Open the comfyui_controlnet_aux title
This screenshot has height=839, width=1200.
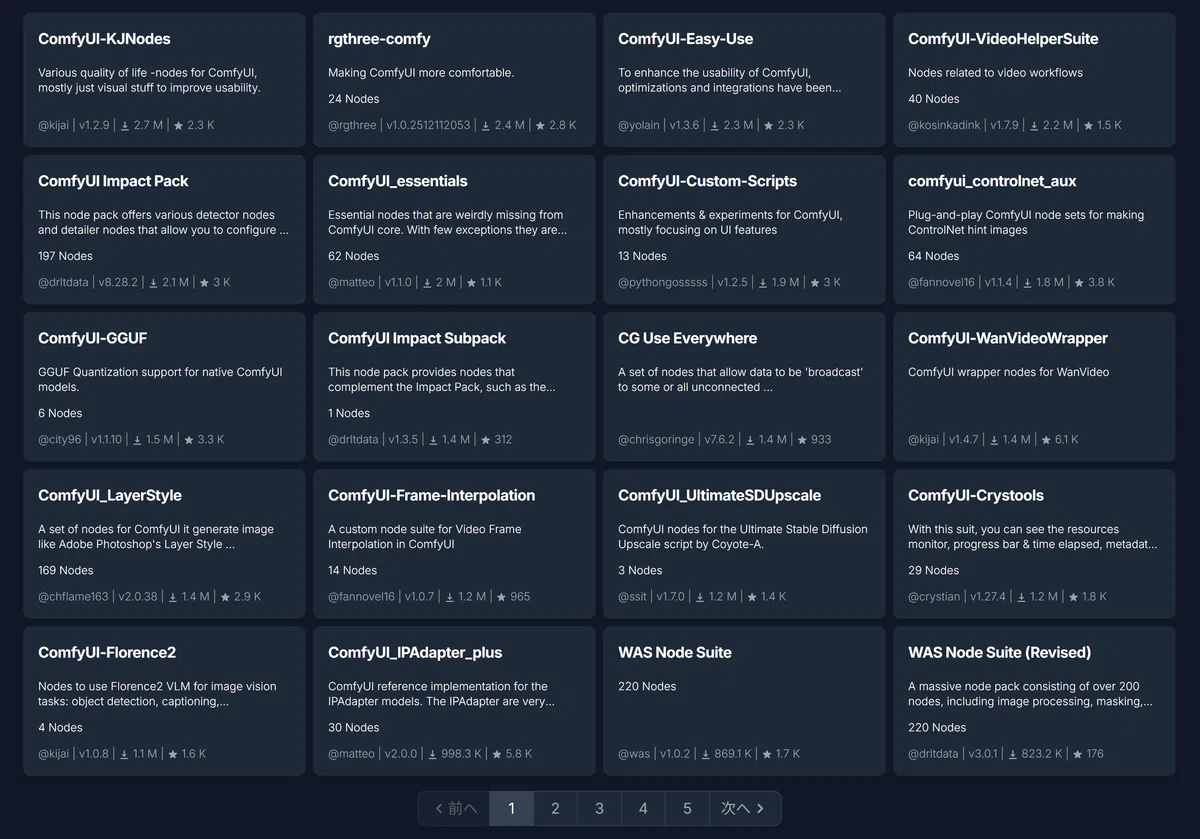pos(992,181)
